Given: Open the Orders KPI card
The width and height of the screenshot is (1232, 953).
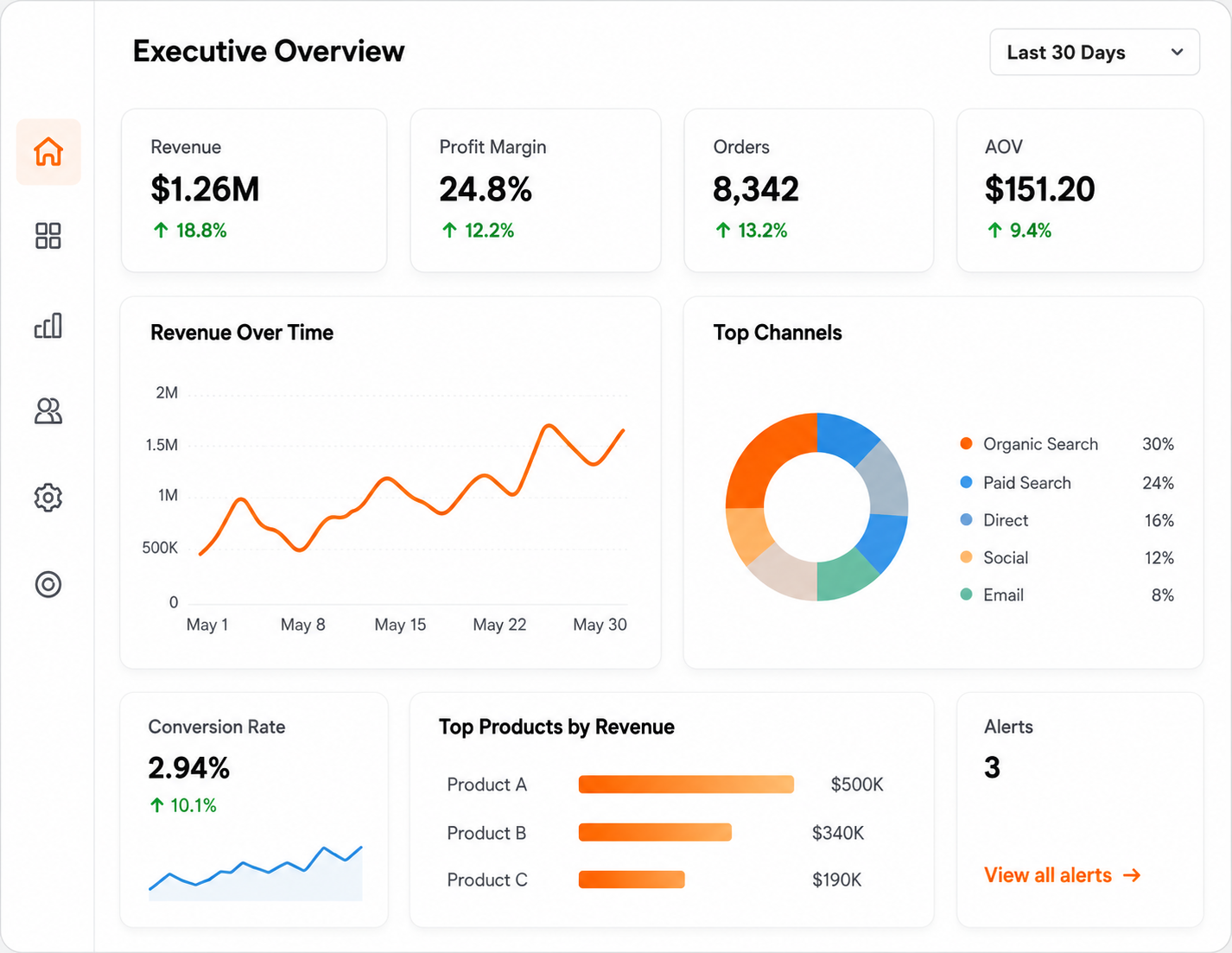Looking at the screenshot, I should click(809, 190).
